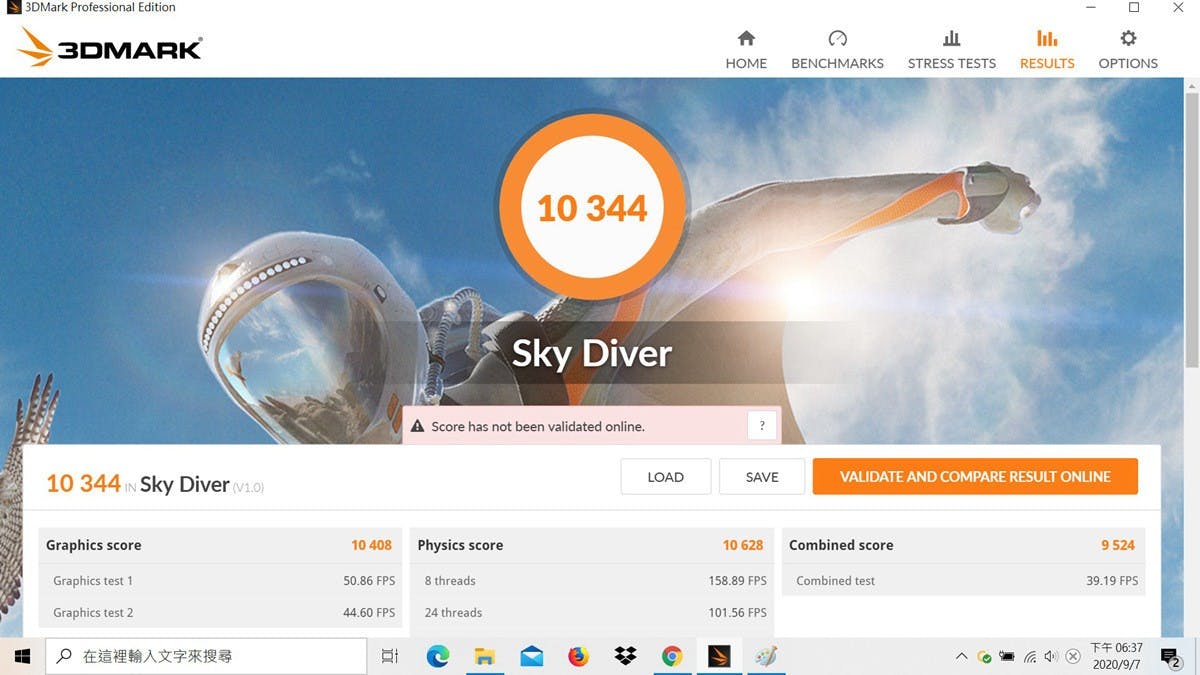Screen dimensions: 1200x675
Task: Open Google Chrome from taskbar
Action: pyautogui.click(x=672, y=656)
